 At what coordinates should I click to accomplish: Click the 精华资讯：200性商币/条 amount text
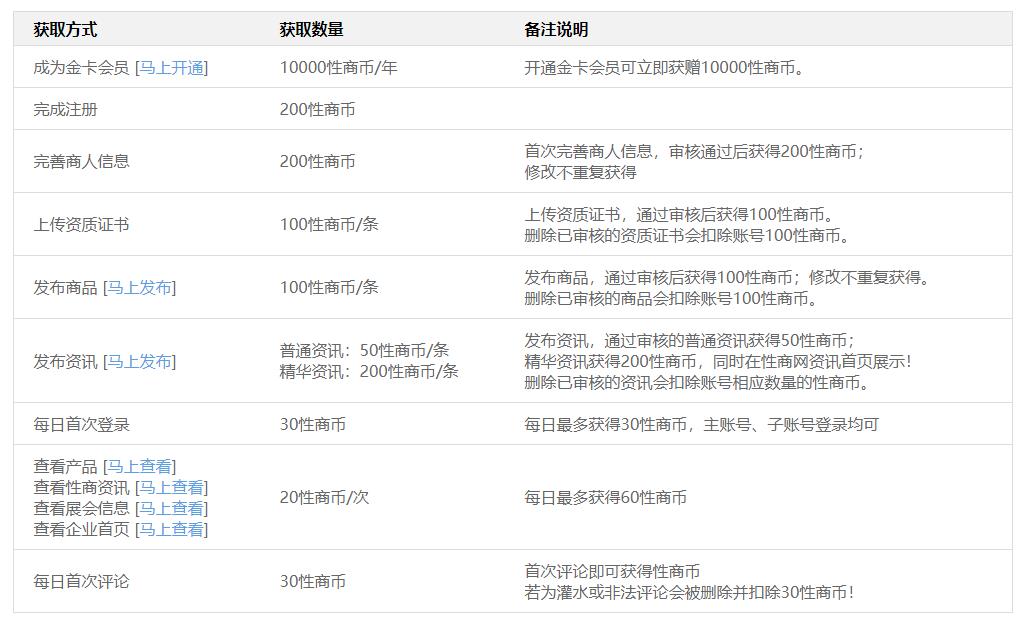click(x=369, y=372)
